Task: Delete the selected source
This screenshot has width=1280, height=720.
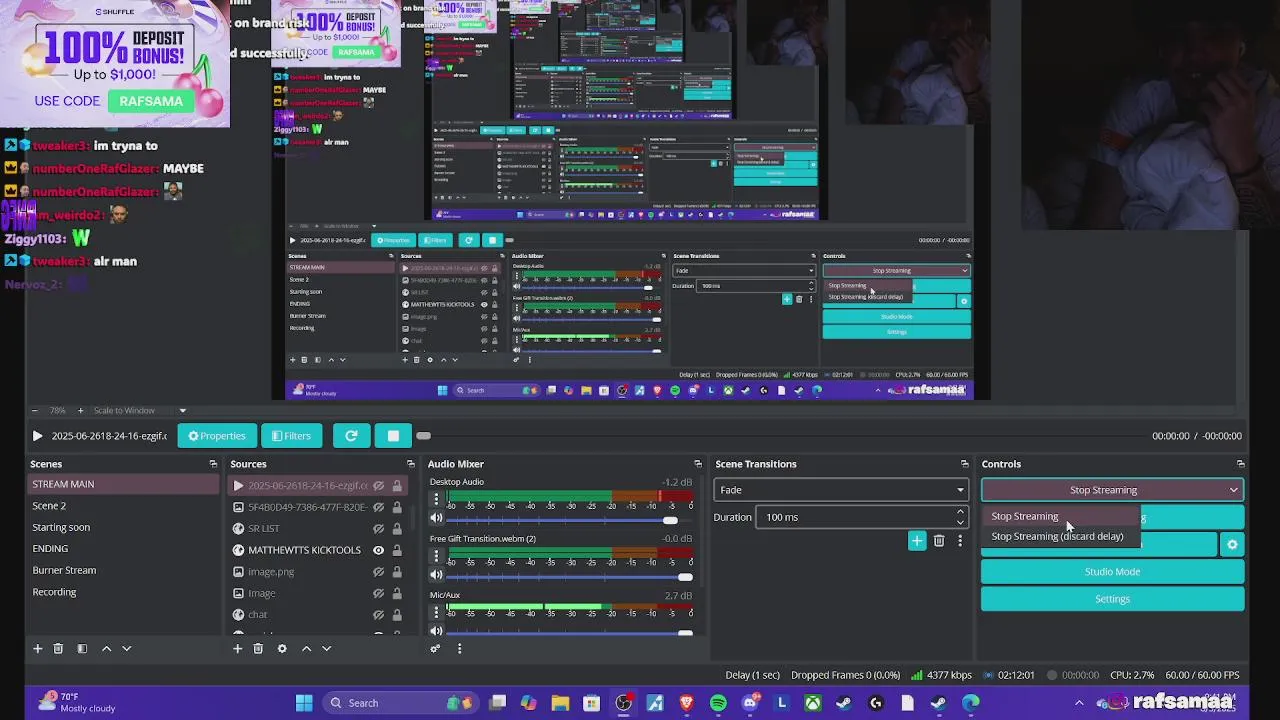Action: (x=258, y=648)
